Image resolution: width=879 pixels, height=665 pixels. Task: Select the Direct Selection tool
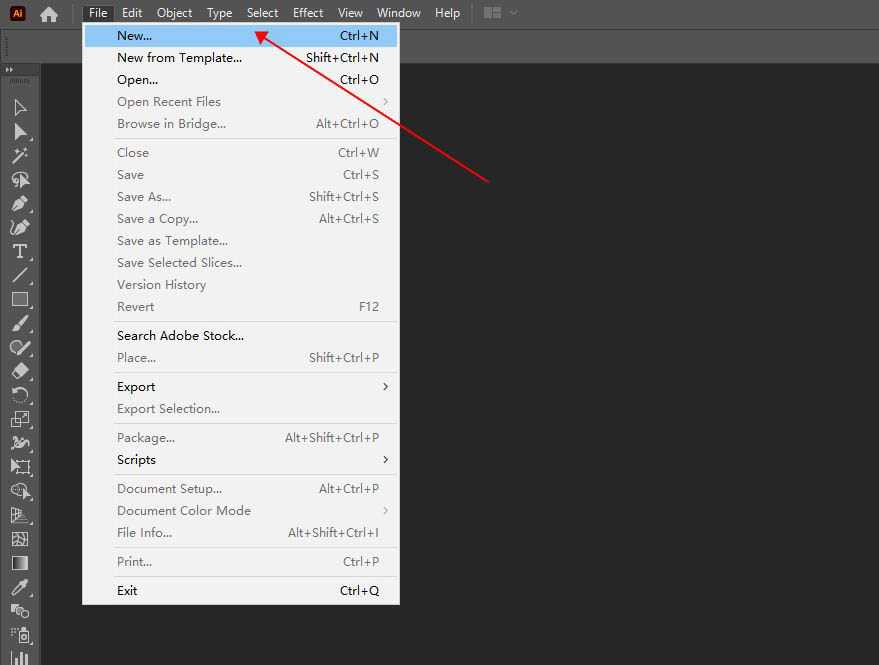20,132
